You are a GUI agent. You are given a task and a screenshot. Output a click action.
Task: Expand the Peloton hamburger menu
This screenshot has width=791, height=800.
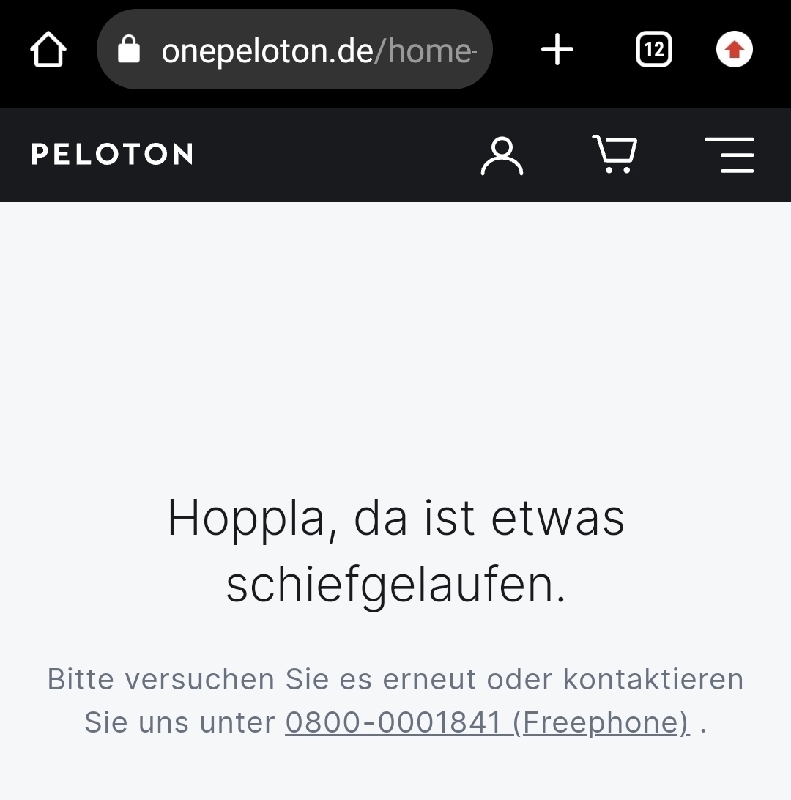tap(730, 155)
